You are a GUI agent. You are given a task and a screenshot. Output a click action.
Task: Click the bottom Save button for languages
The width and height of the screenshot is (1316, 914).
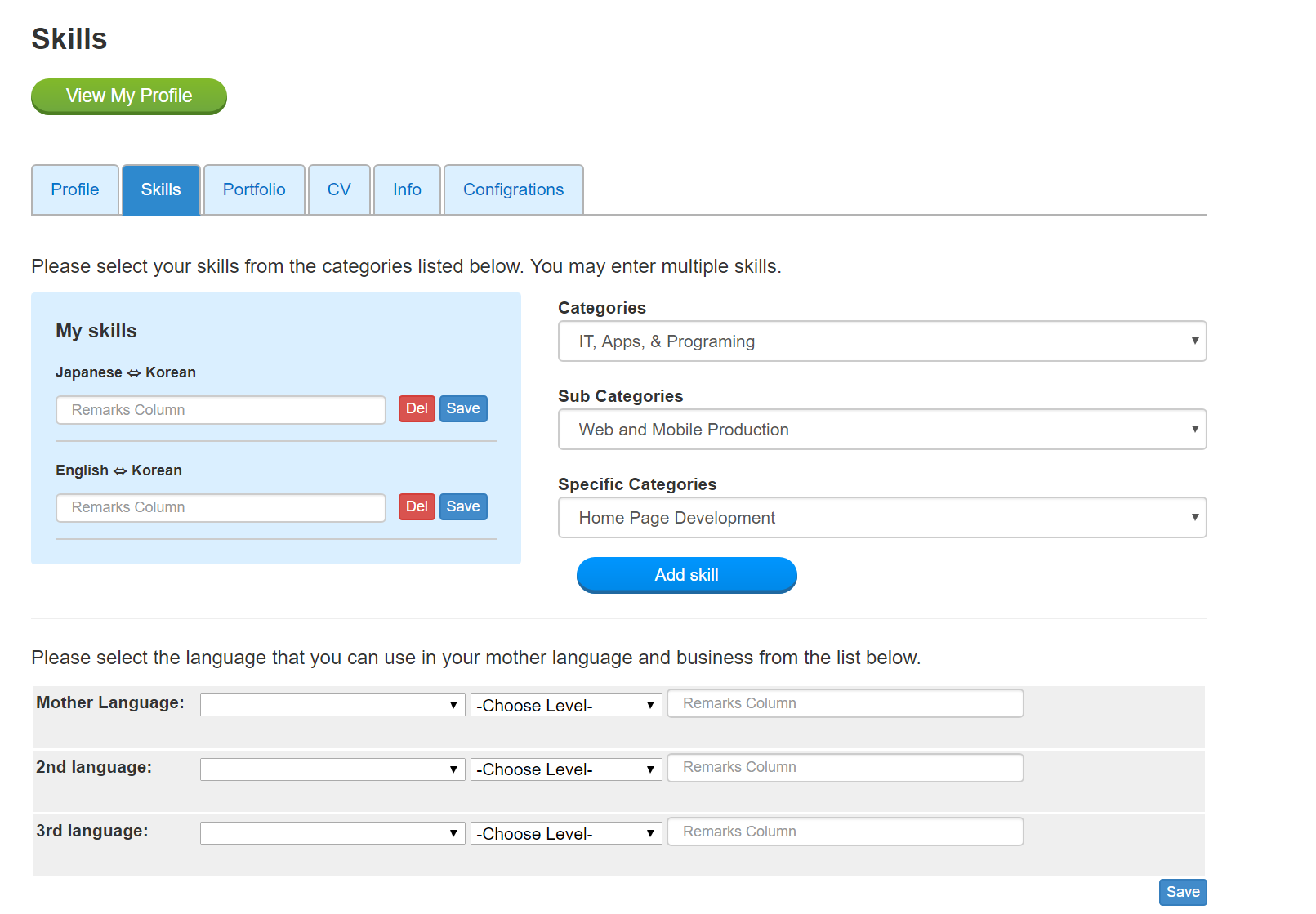pos(1182,892)
